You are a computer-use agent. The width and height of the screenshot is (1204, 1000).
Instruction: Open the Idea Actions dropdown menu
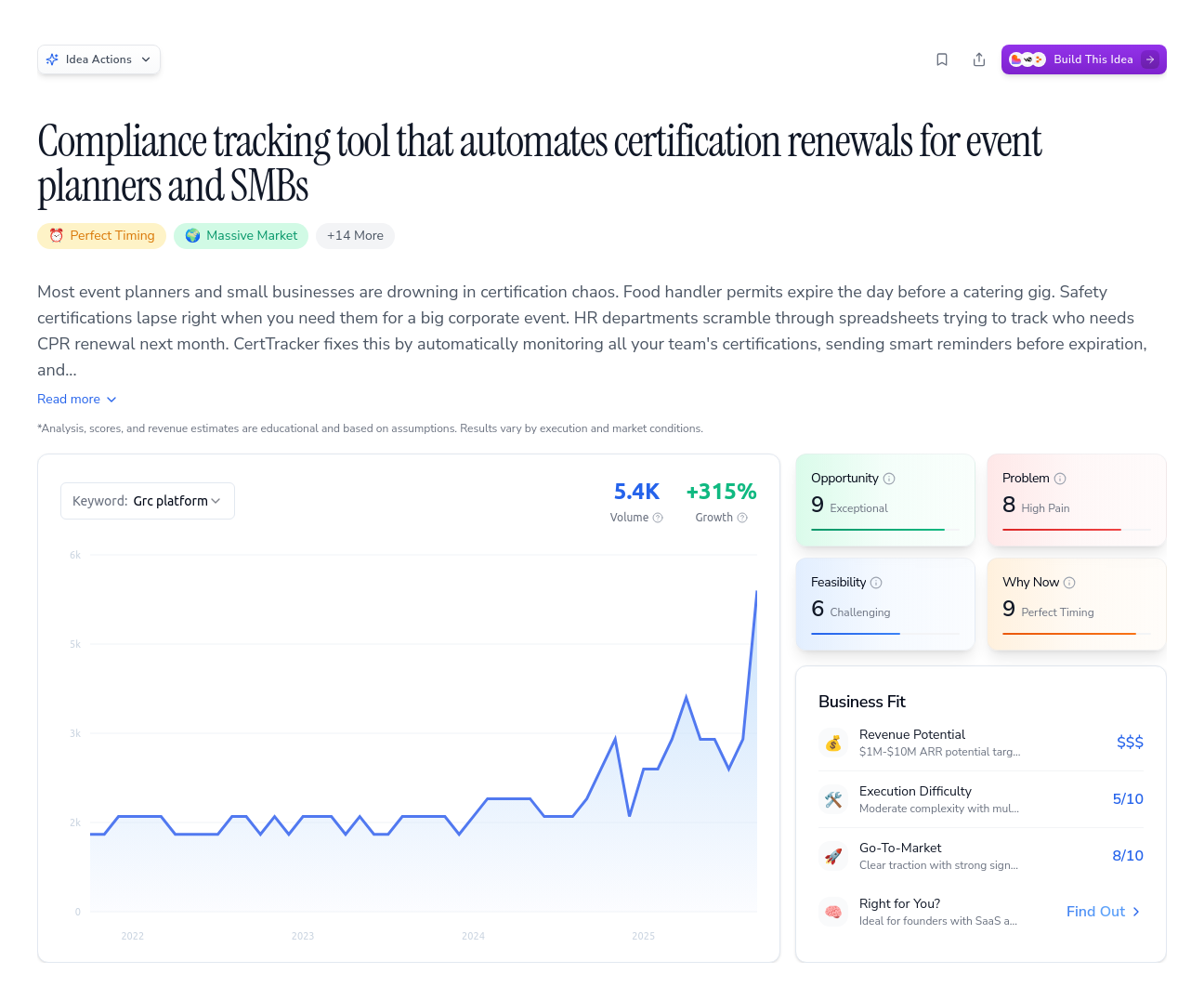[98, 59]
